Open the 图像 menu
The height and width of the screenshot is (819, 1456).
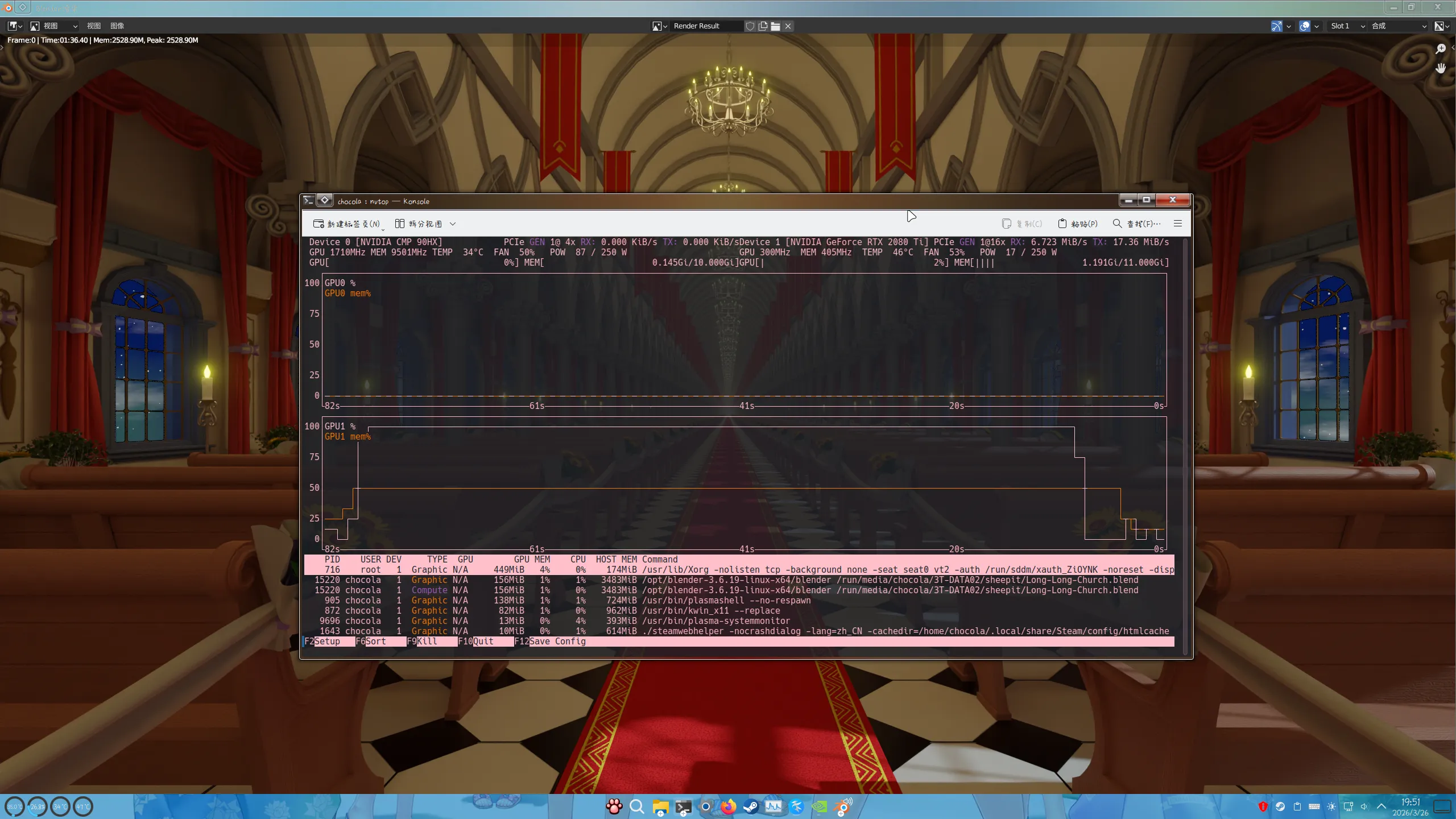click(117, 26)
